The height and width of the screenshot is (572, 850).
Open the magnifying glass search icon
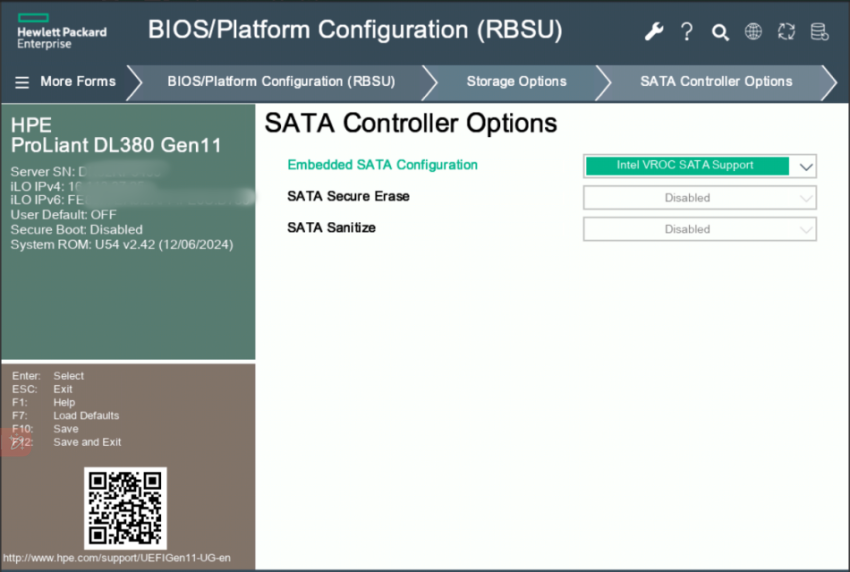pyautogui.click(x=720, y=32)
